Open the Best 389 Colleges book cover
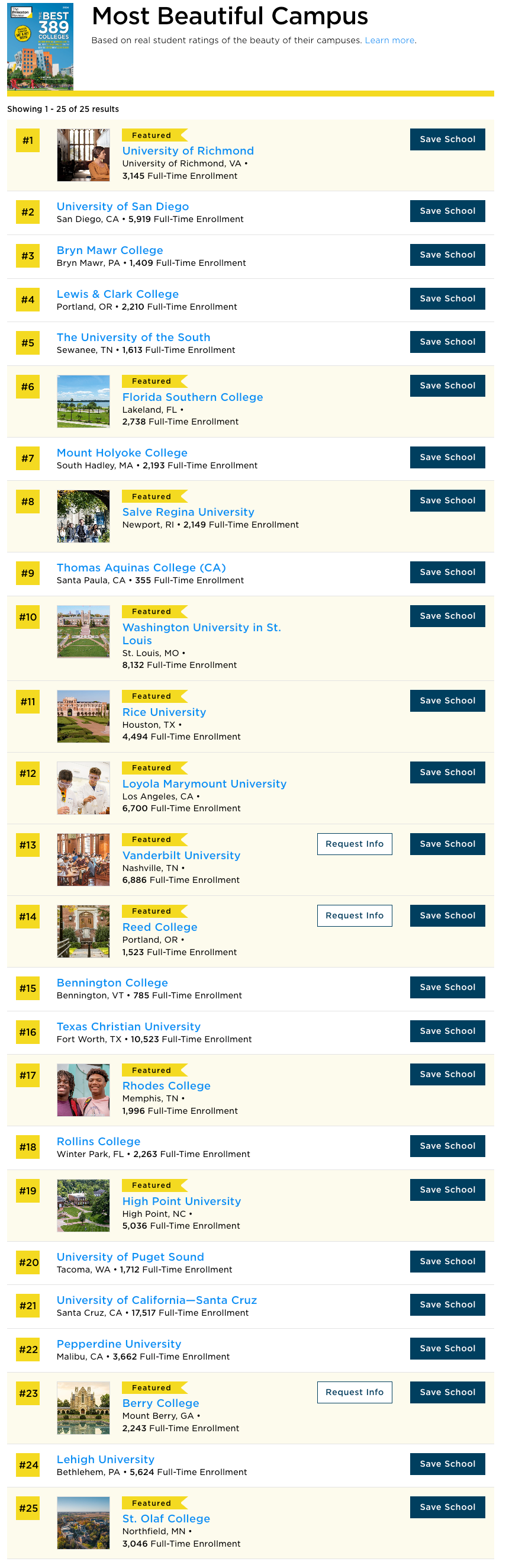 40,47
